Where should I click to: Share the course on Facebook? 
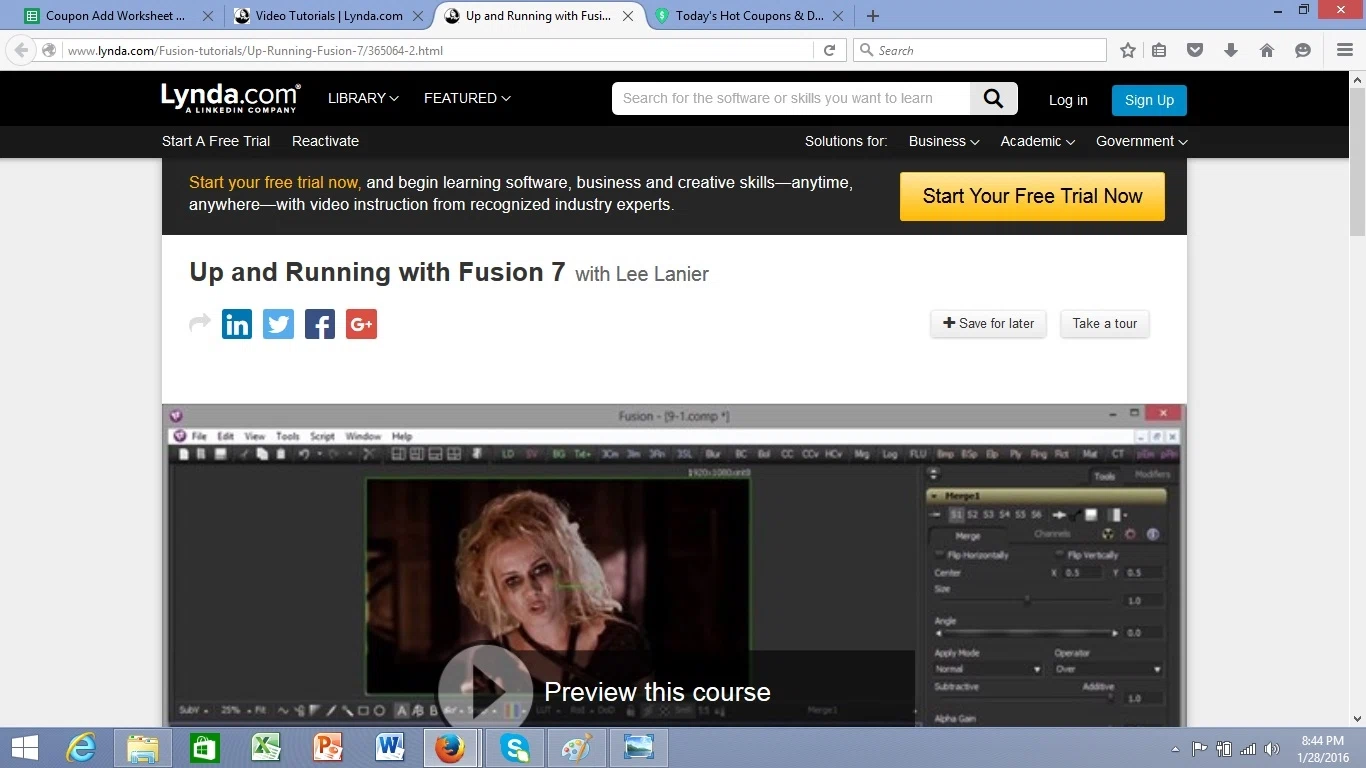(x=320, y=324)
